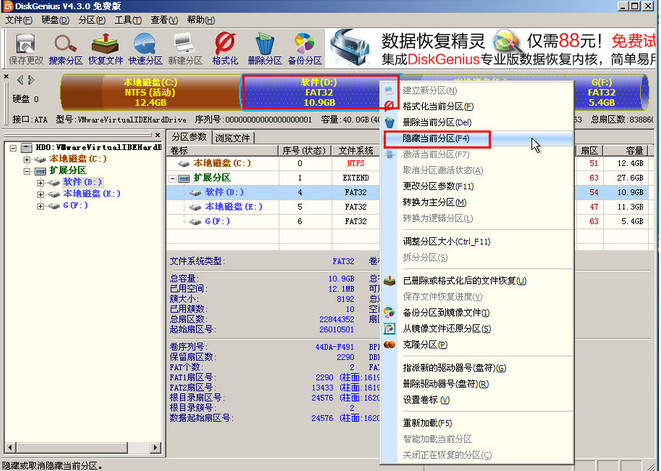This screenshot has width=661, height=471.
Task: Expand 本地磁盘(C:) in left tree
Action: [x=27, y=159]
